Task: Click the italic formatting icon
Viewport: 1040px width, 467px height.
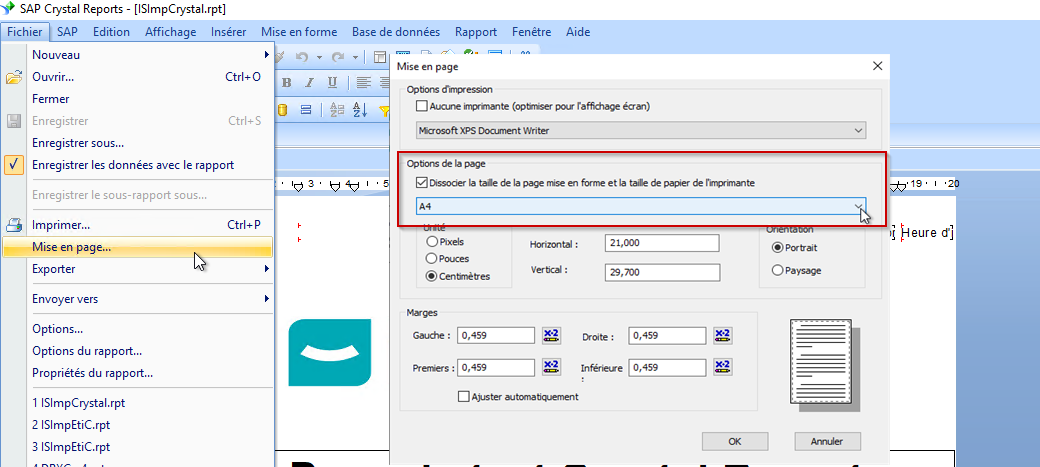Action: (308, 82)
